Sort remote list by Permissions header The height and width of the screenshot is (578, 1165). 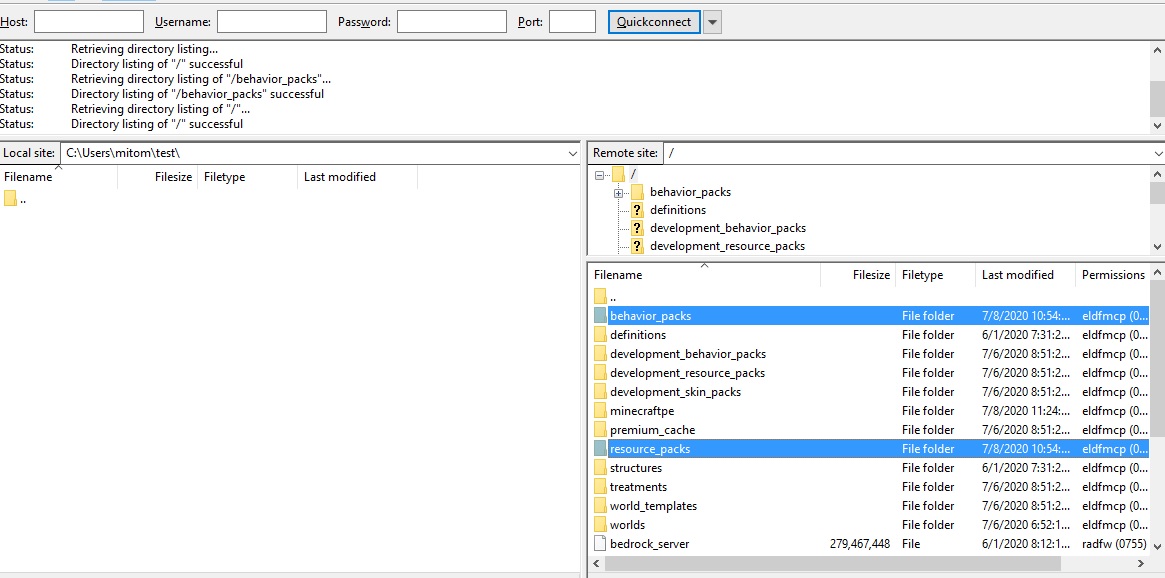click(x=1113, y=275)
